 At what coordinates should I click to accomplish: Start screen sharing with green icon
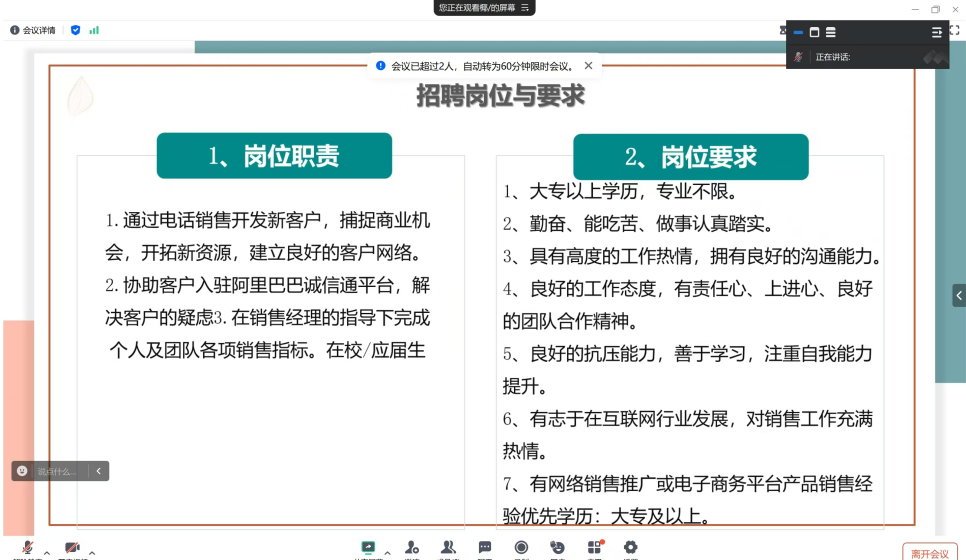(368, 548)
